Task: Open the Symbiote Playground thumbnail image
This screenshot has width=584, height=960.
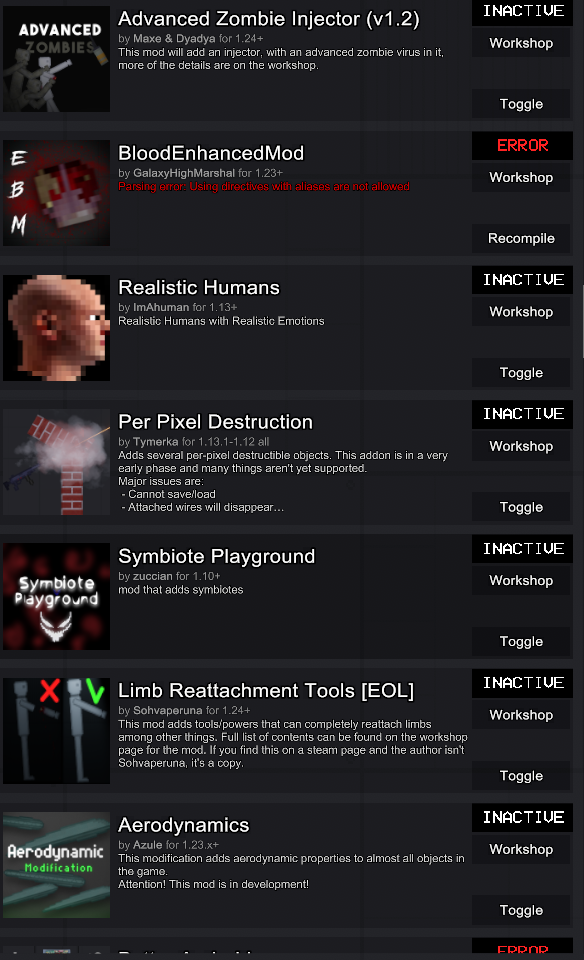Action: click(56, 596)
